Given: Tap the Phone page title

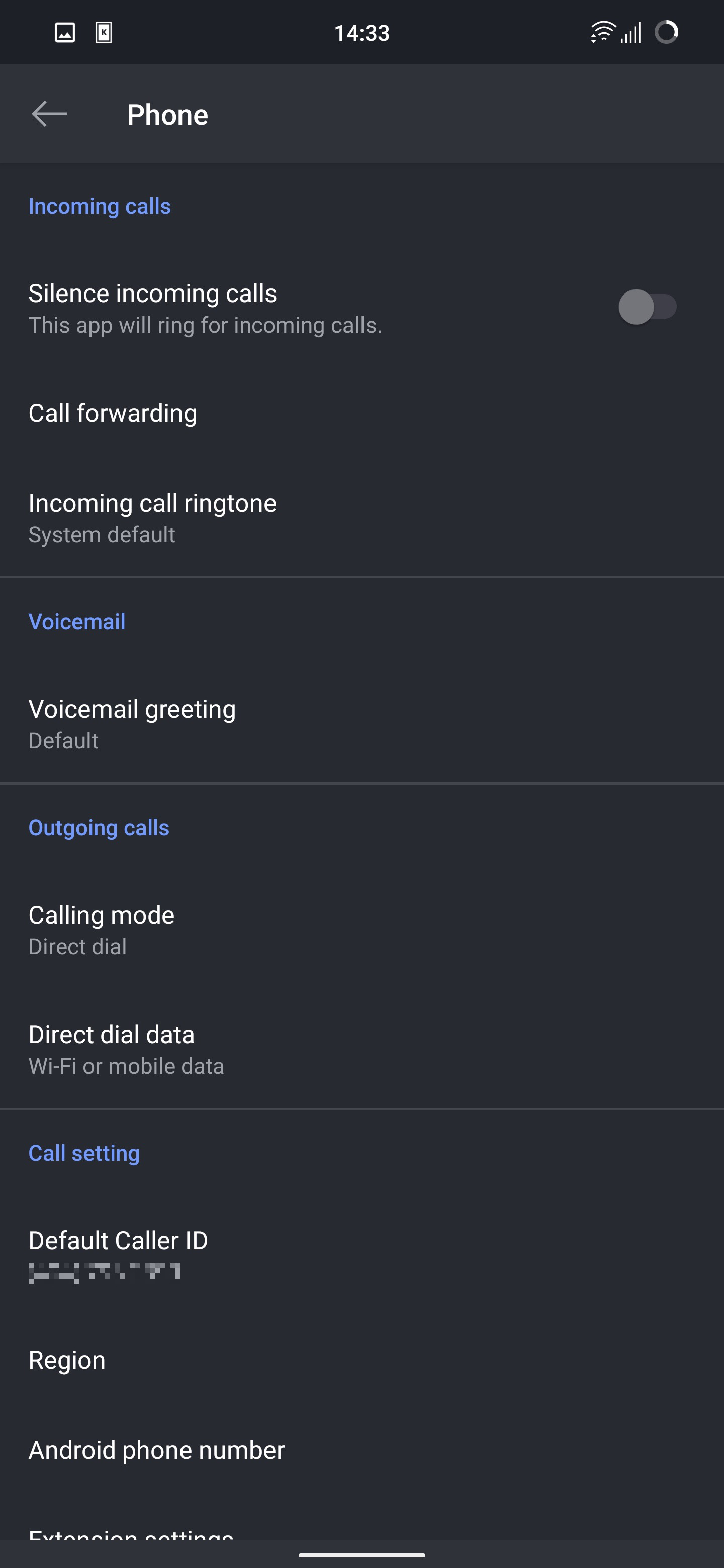Looking at the screenshot, I should 167,115.
